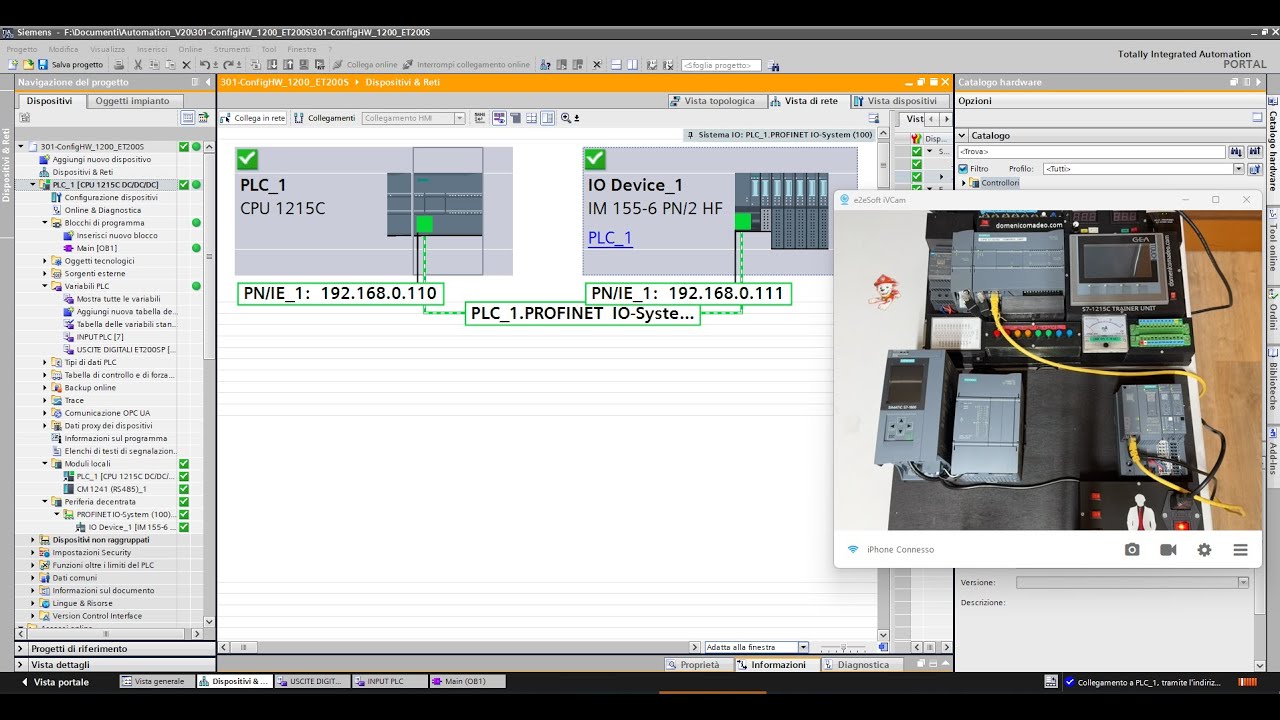This screenshot has height=720, width=1280.
Task: Click the Collegamenti button
Action: point(325,118)
